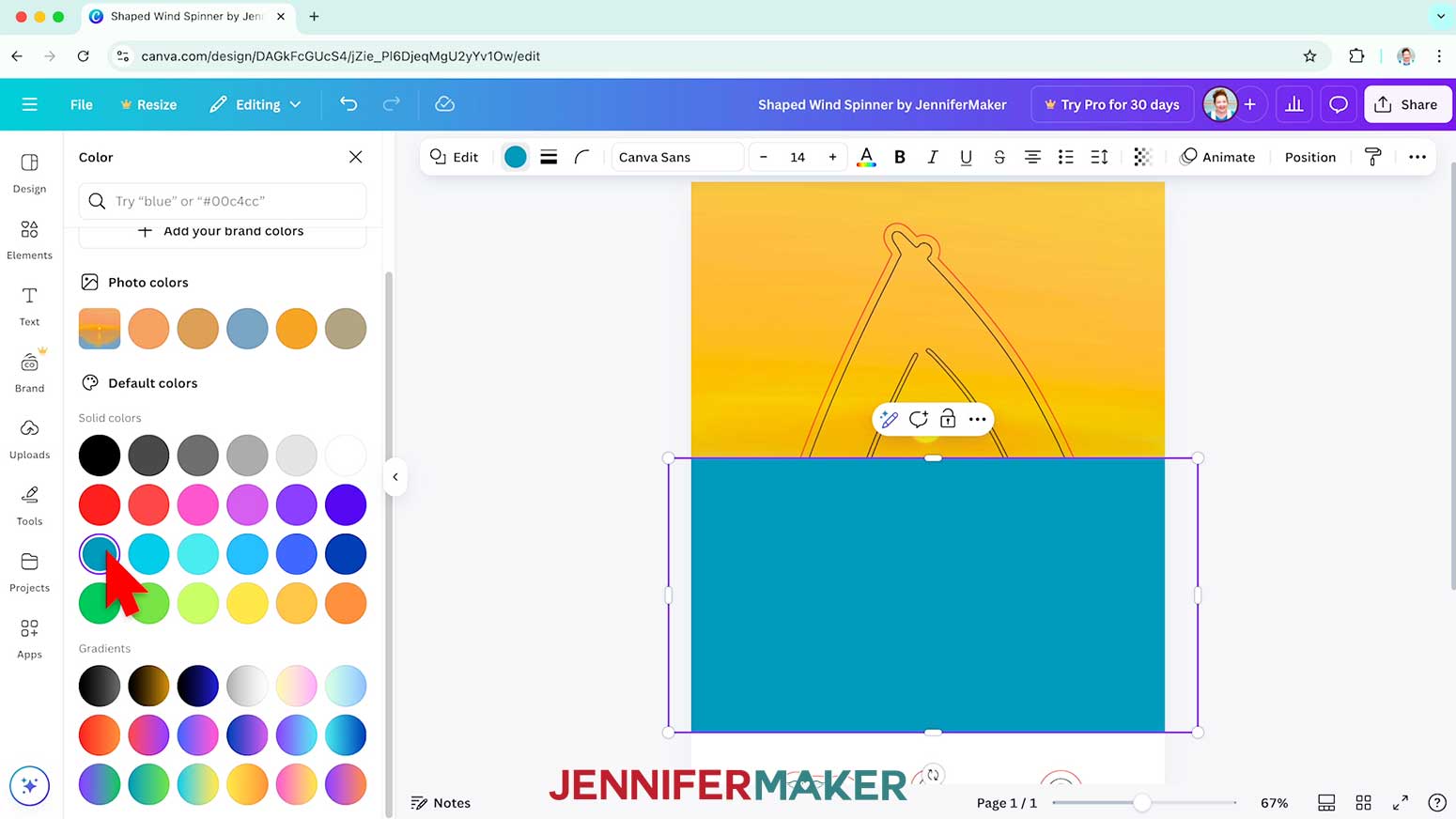Open a new browser tab
1456x819 pixels.
[x=314, y=16]
